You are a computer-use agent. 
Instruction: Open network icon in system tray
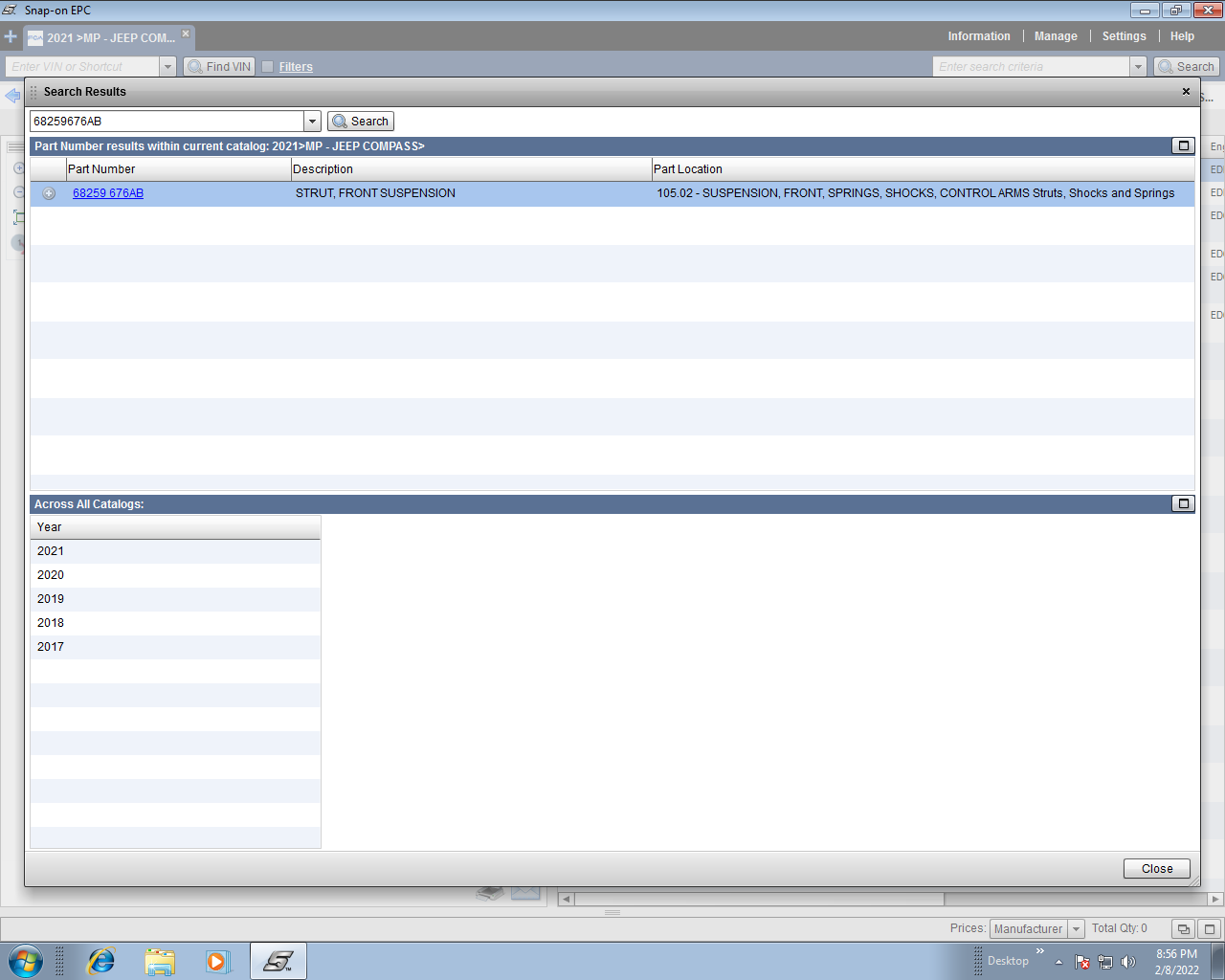pos(1105,962)
